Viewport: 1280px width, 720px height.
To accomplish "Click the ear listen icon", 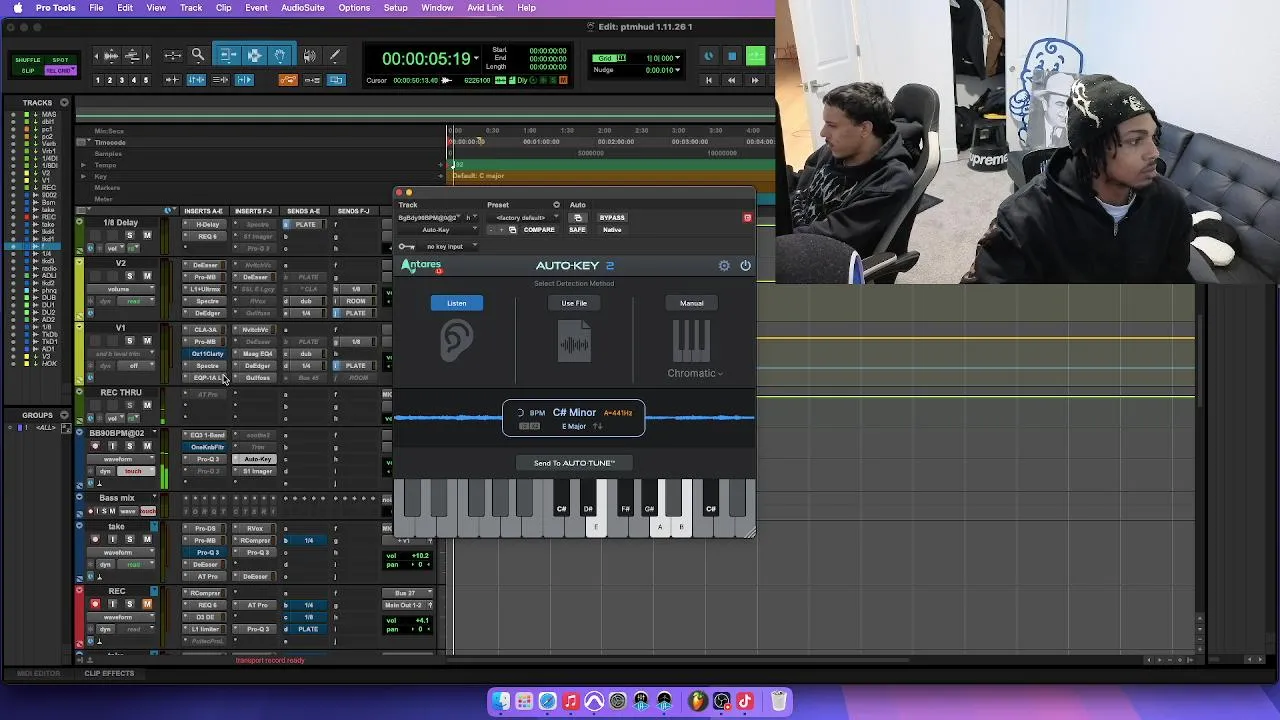I will (x=456, y=342).
